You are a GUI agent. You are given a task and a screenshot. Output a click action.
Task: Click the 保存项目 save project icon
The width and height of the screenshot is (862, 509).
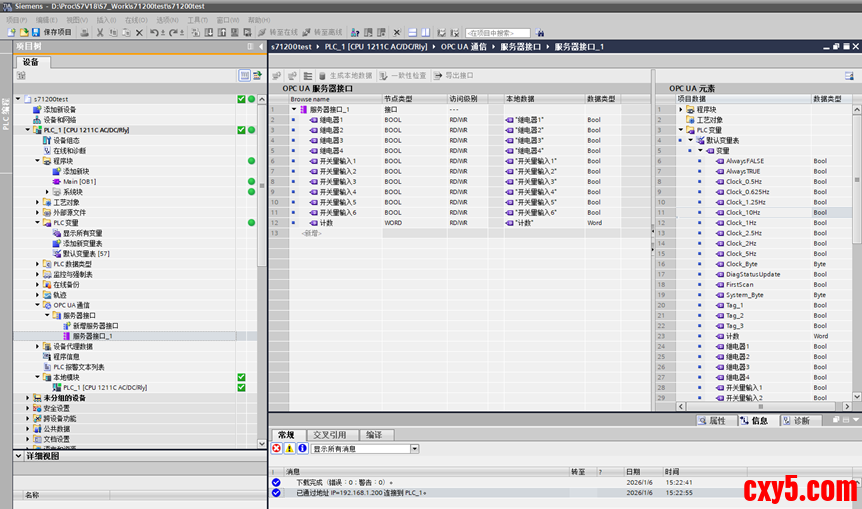36,32
